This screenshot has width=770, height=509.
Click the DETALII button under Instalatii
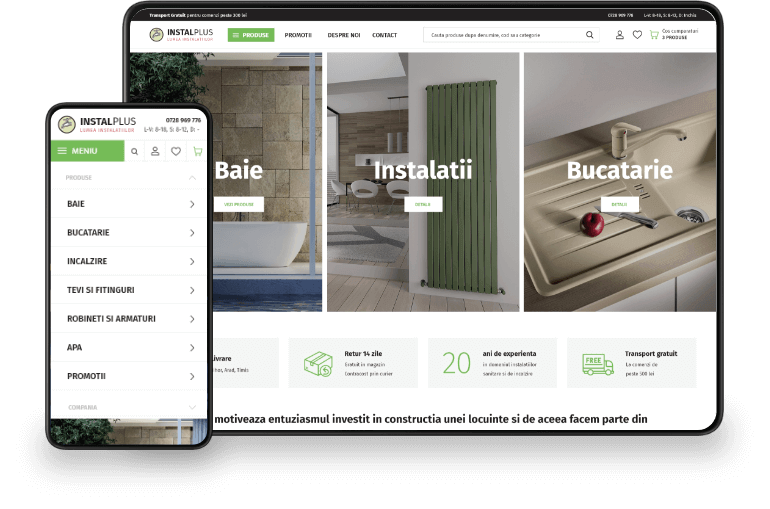point(423,204)
